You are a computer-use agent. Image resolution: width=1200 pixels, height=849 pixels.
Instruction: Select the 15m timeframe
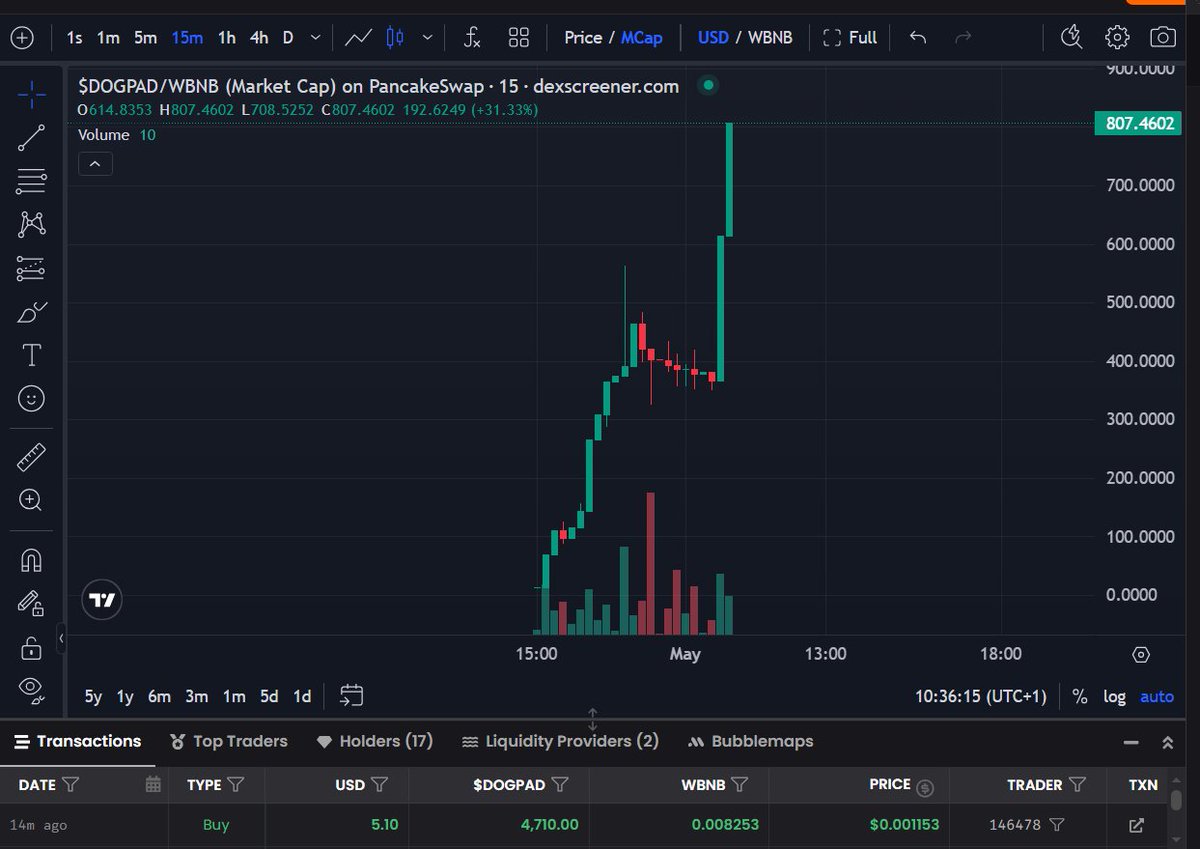187,38
